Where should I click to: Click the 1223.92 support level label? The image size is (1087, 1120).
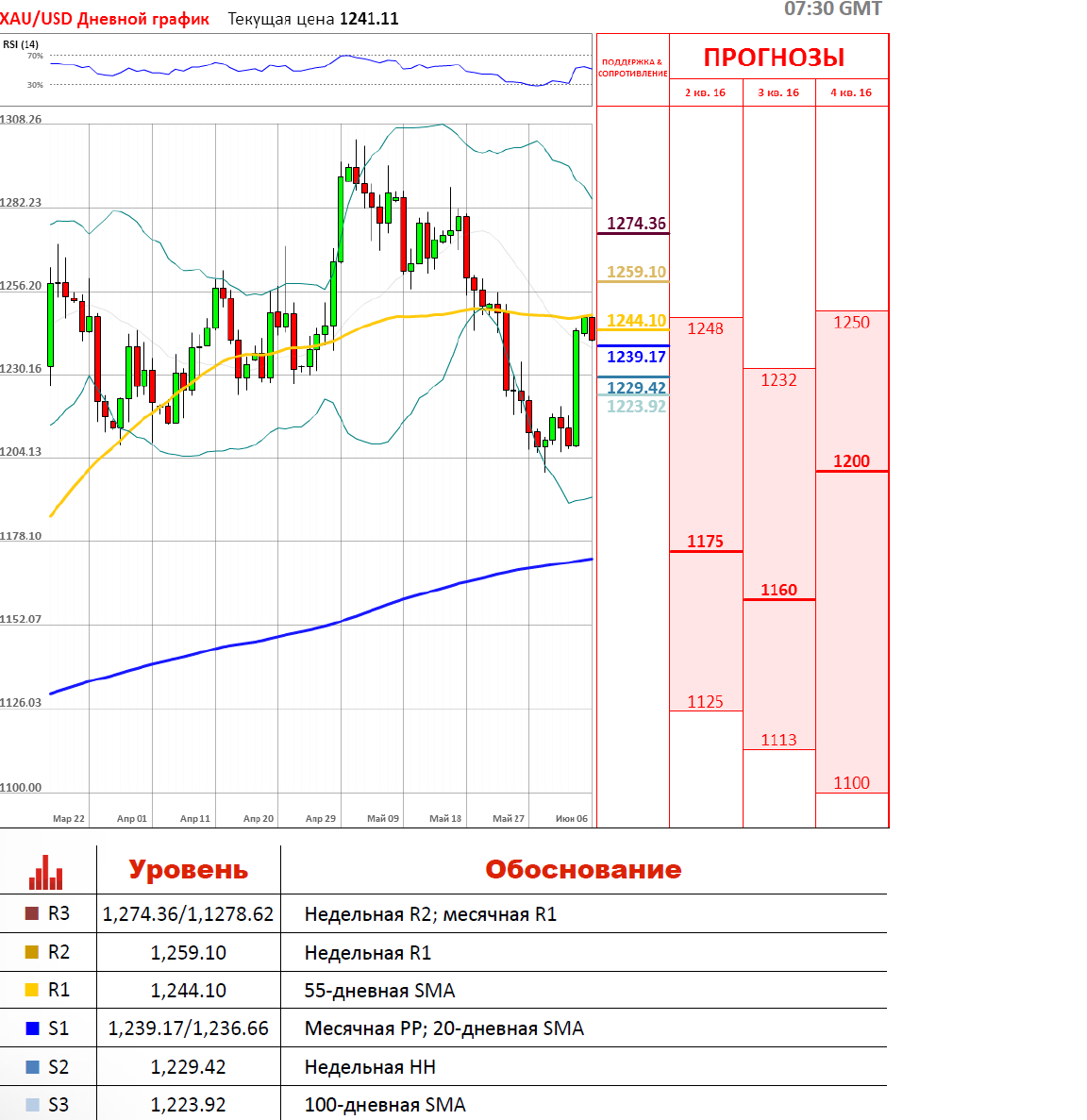(x=636, y=407)
